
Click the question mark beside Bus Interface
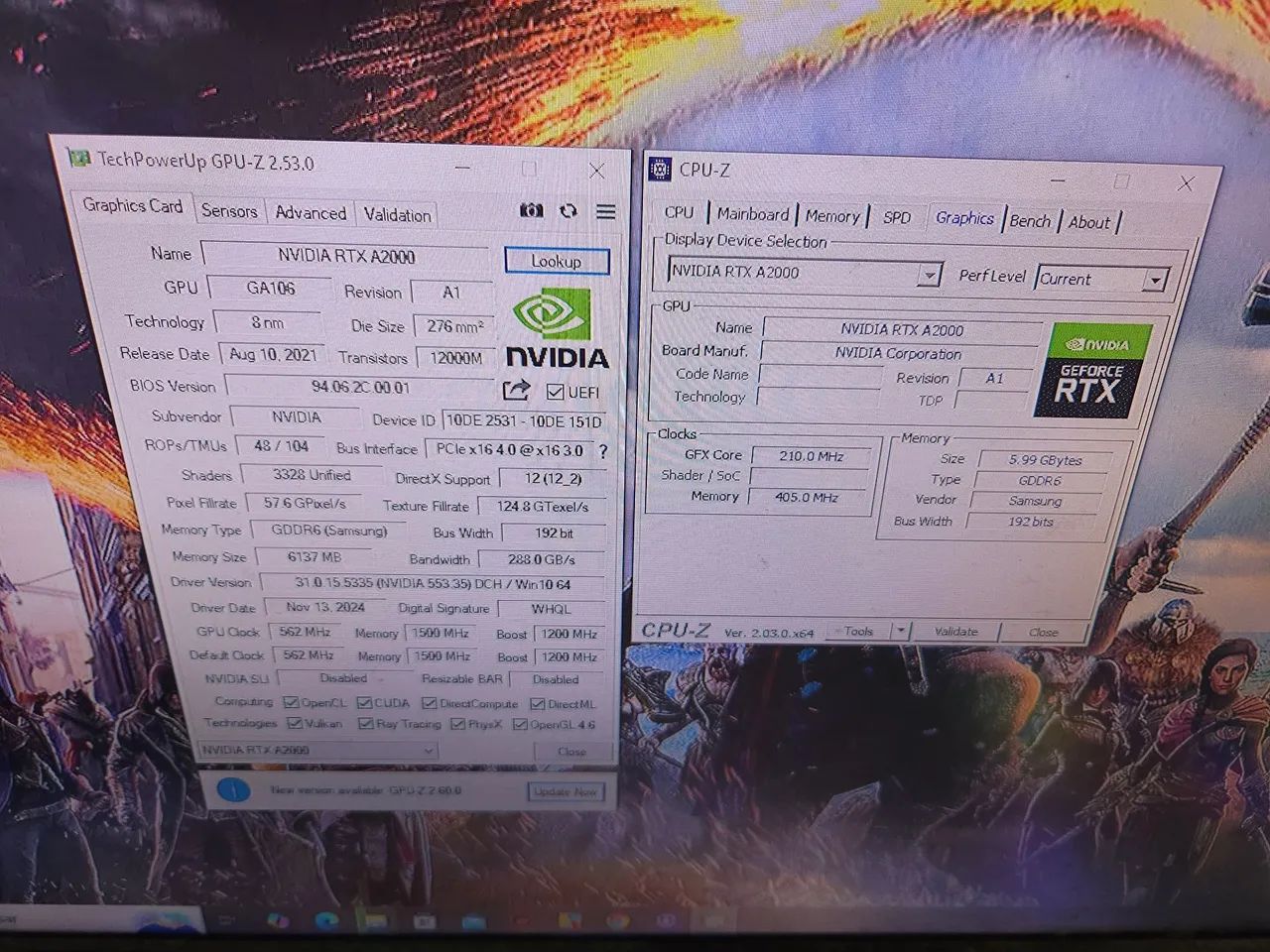click(602, 452)
